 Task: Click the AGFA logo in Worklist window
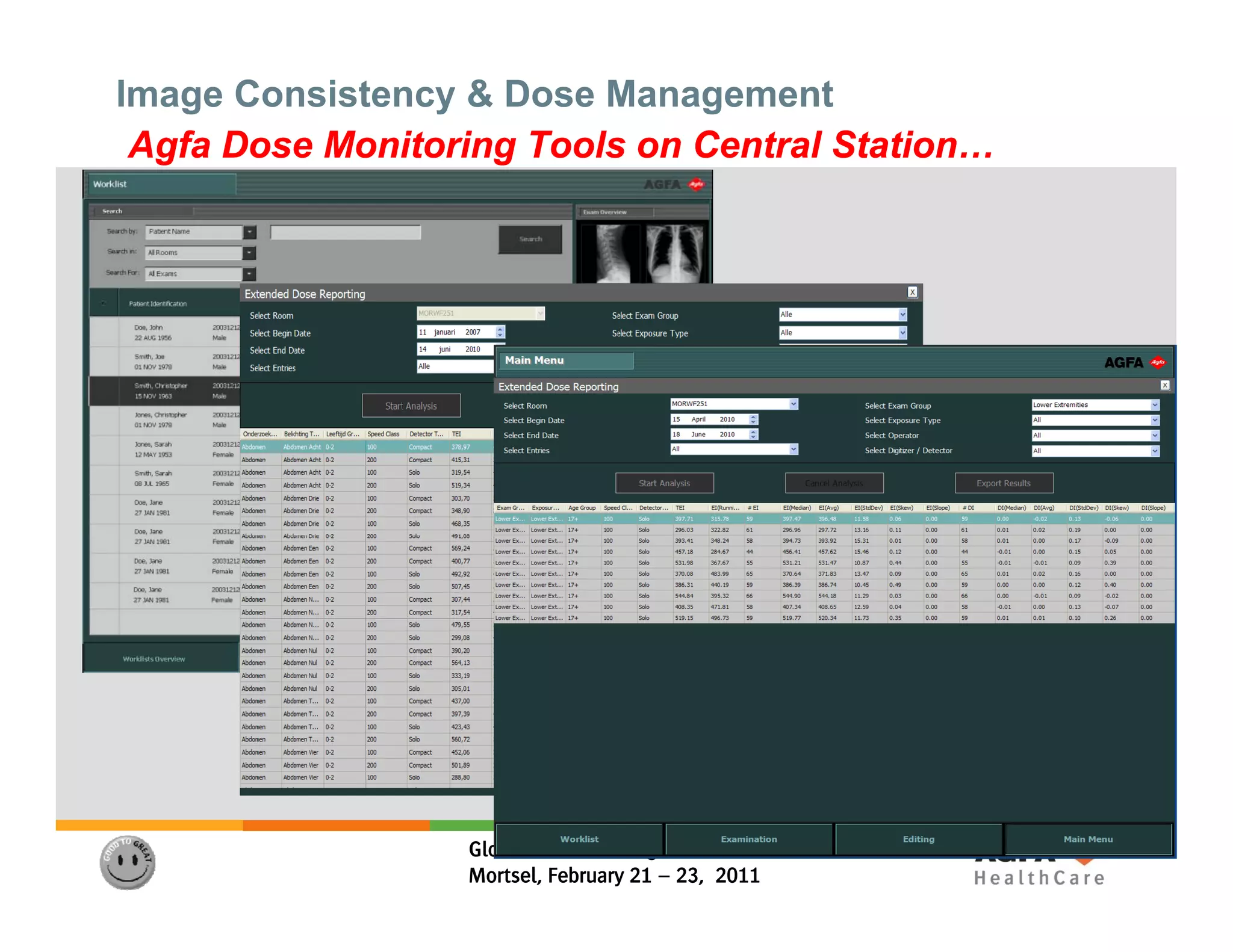click(x=674, y=185)
